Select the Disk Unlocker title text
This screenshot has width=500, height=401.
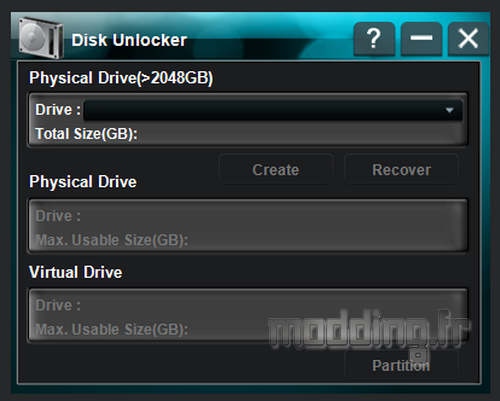point(129,40)
